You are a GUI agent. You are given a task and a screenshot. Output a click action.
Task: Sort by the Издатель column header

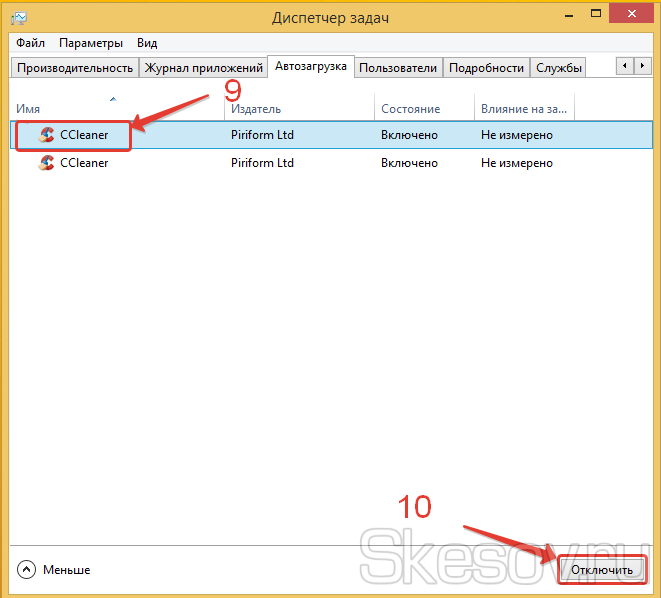click(x=255, y=108)
